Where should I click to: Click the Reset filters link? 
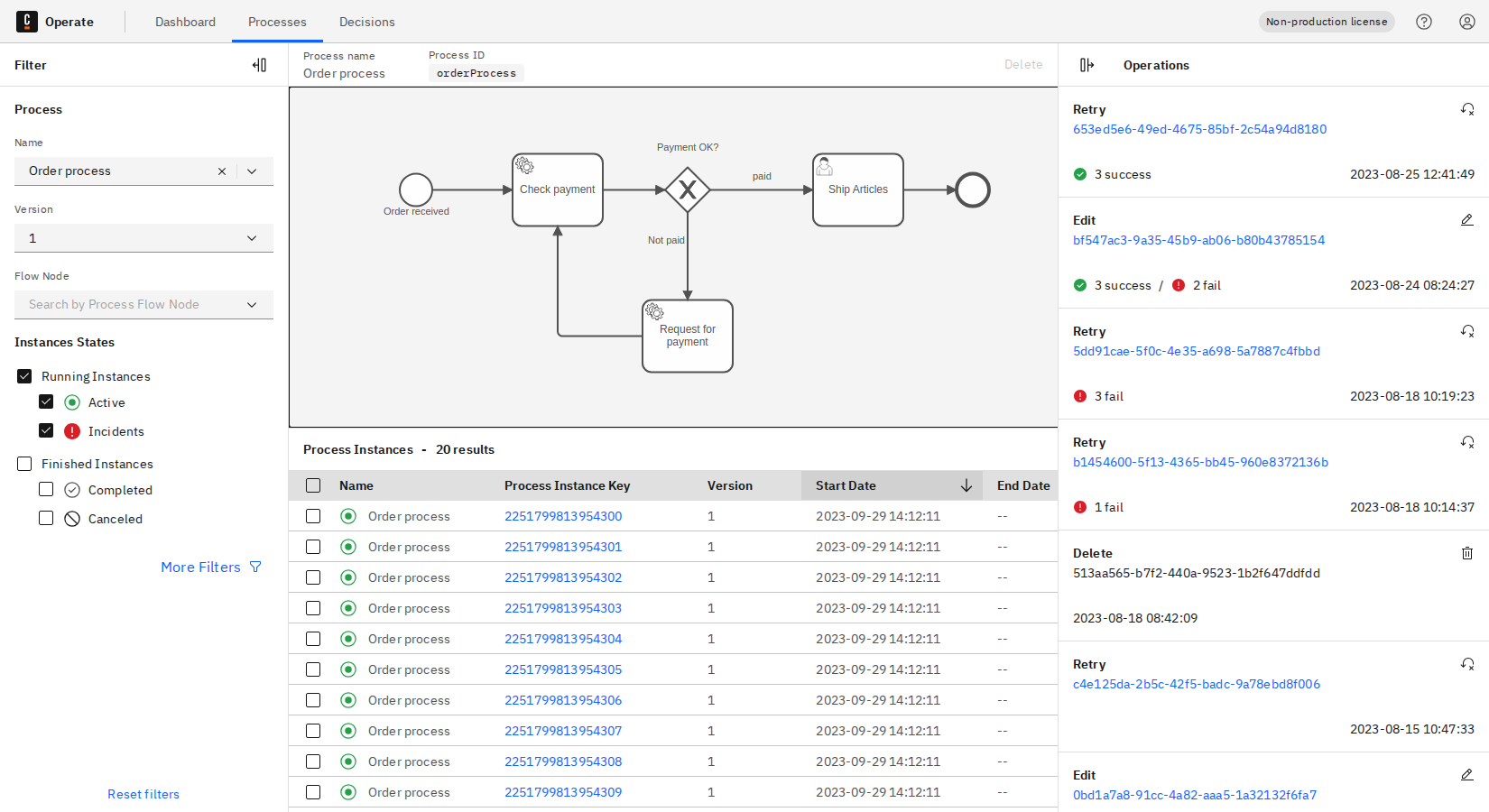click(x=143, y=794)
